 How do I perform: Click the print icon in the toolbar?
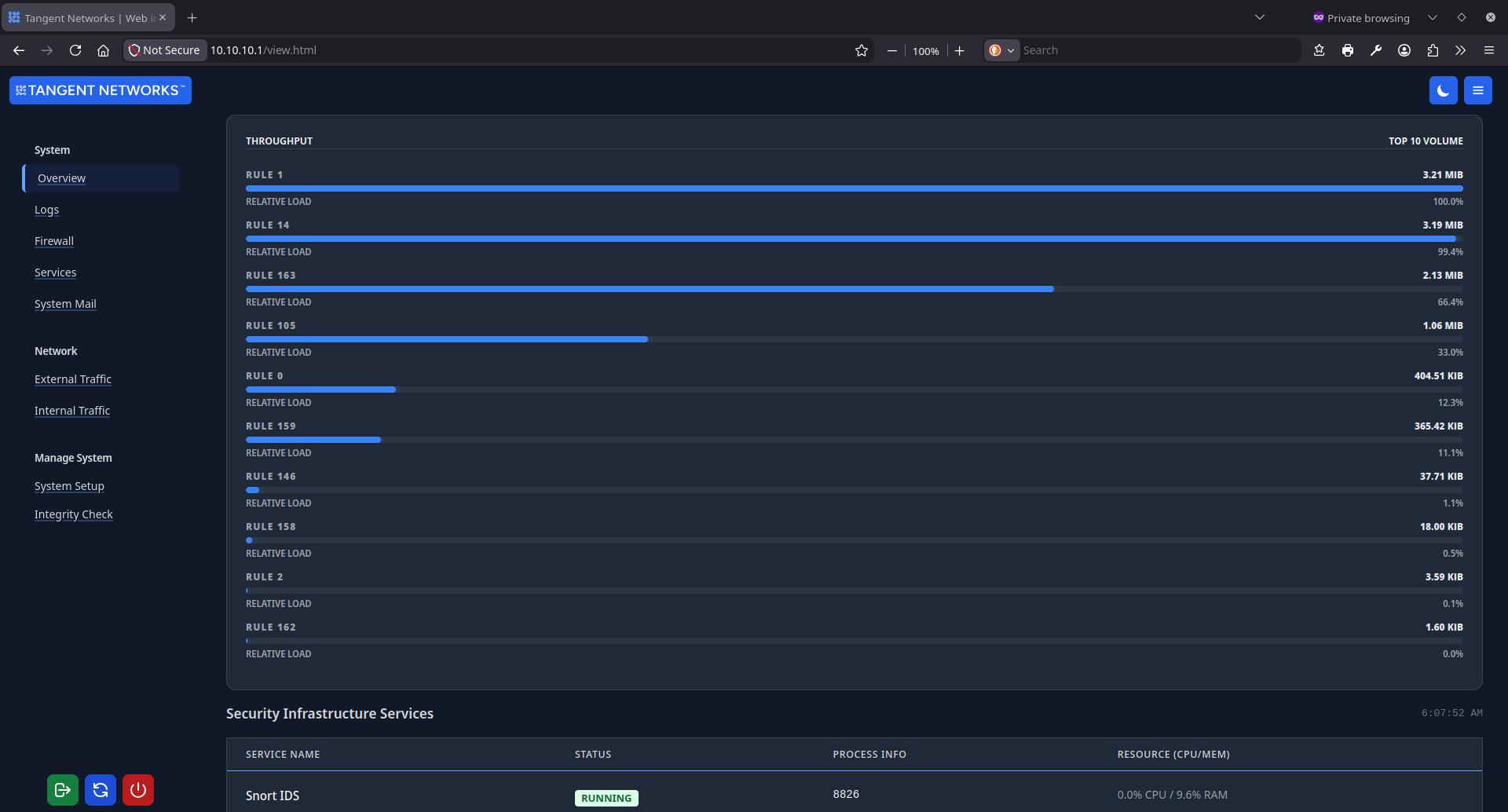click(1348, 49)
